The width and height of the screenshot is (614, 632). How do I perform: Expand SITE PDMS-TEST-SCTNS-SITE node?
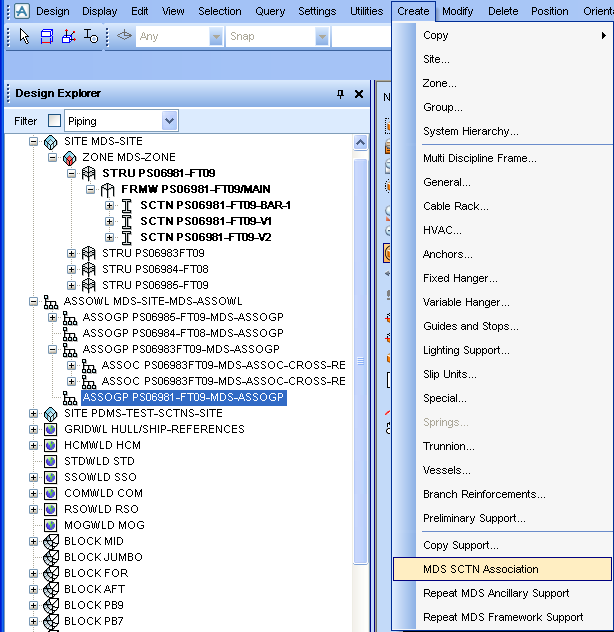(34, 413)
